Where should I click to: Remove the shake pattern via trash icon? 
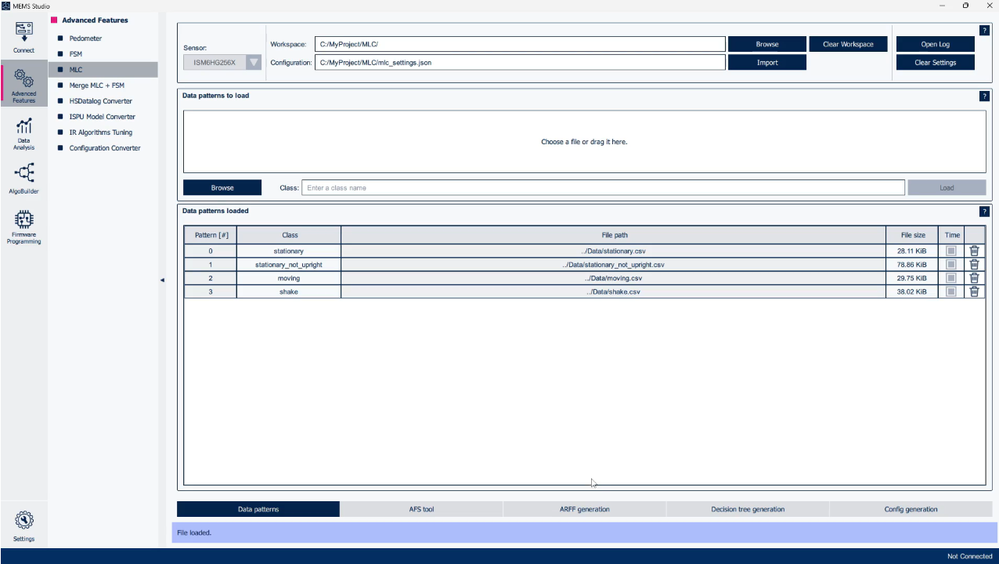[974, 292]
